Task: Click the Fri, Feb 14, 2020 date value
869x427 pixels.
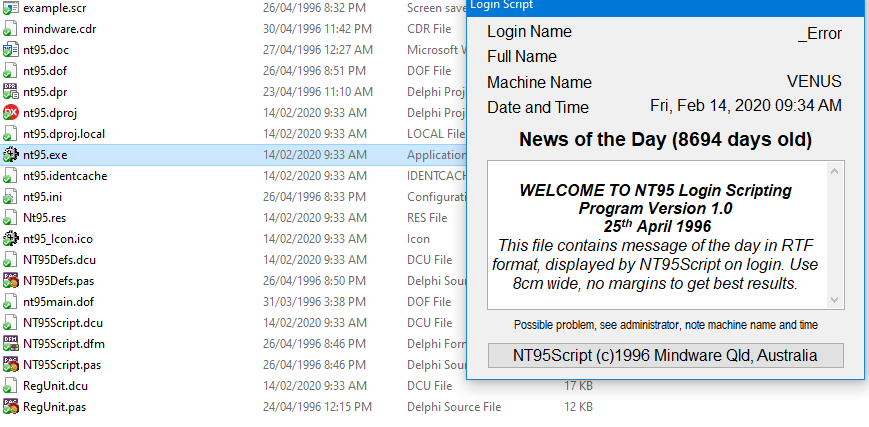Action: (x=746, y=105)
